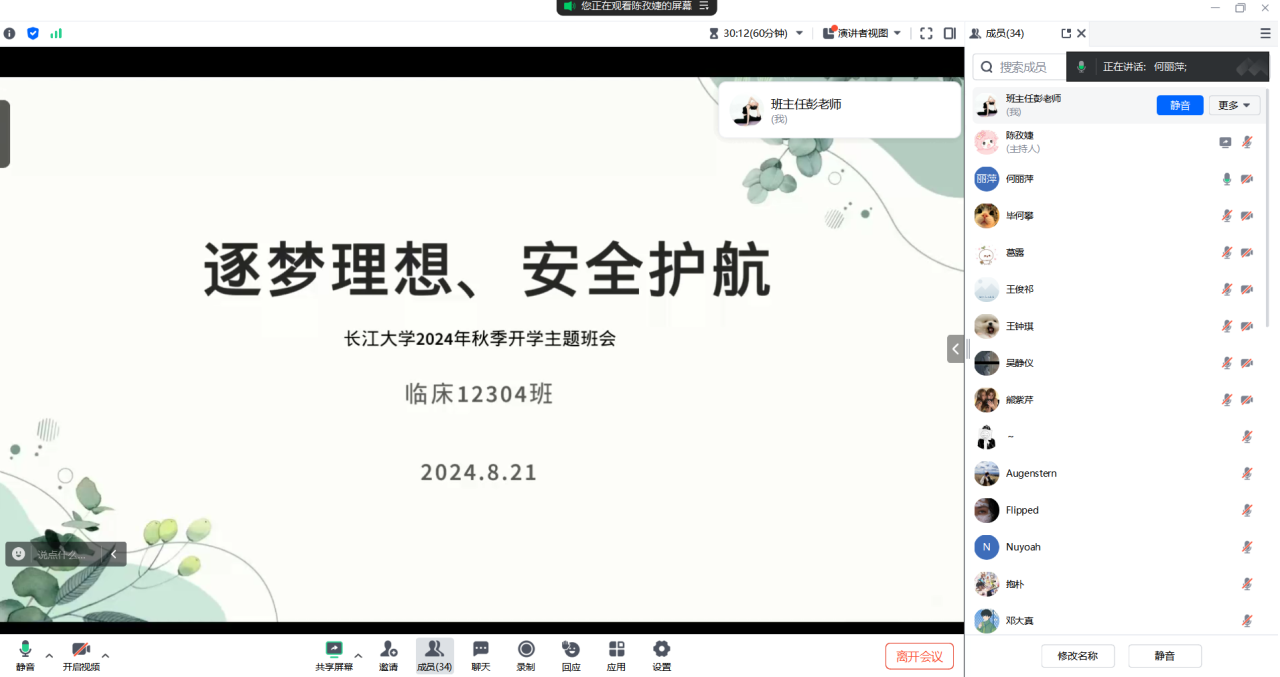Open the arrow menu beside 共享屏幕
The width and height of the screenshot is (1280, 677).
[x=358, y=656]
